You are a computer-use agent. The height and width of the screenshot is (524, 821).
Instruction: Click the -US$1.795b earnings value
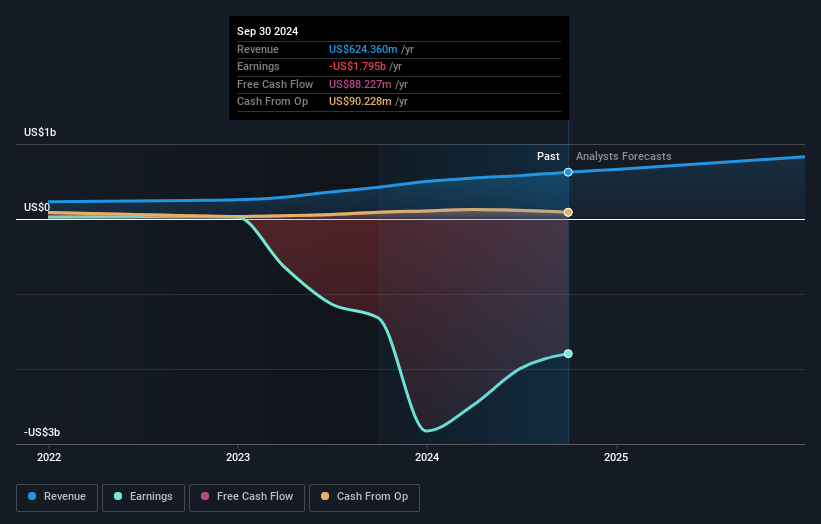point(358,66)
